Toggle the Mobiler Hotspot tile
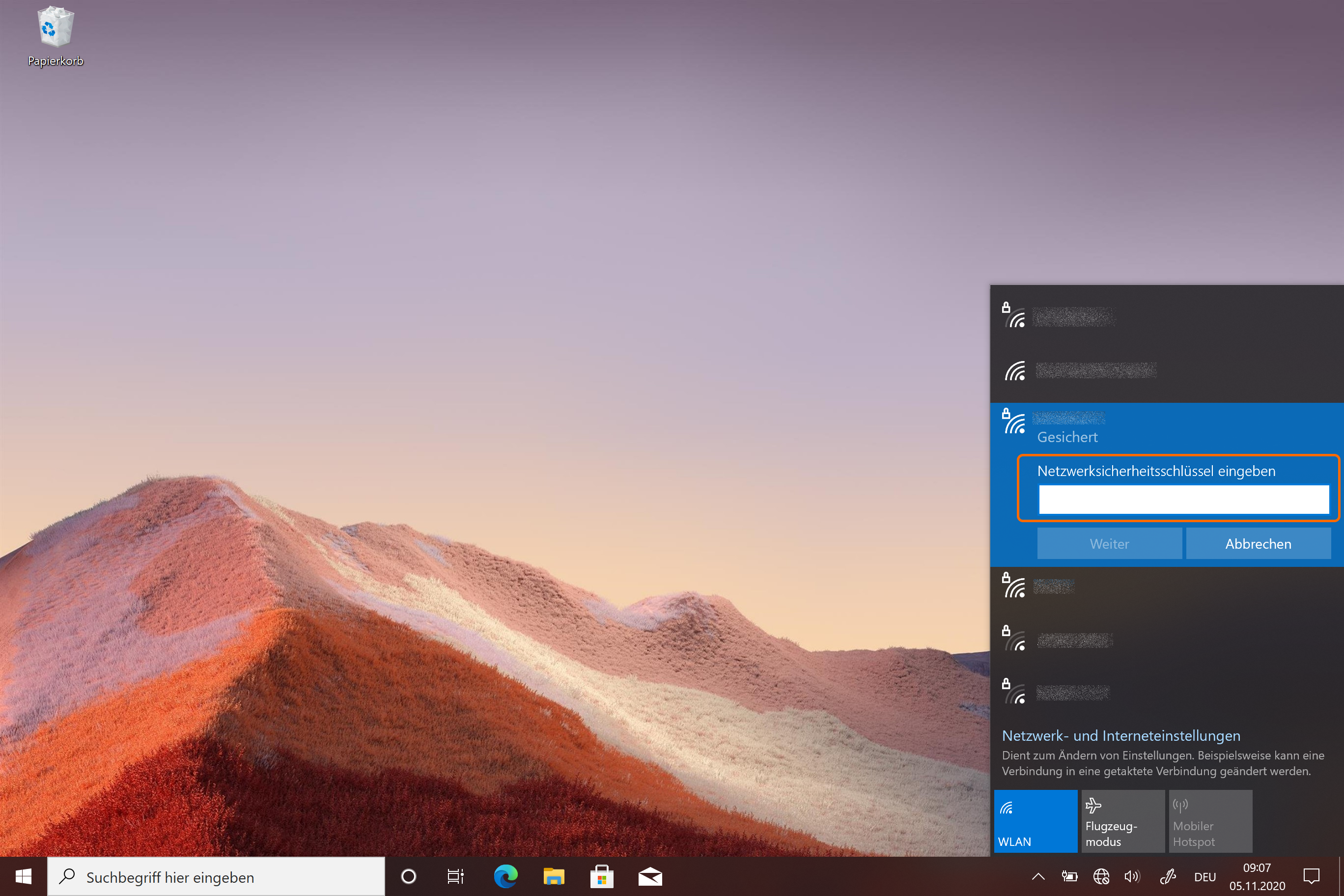Image resolution: width=1344 pixels, height=896 pixels. 1210,821
